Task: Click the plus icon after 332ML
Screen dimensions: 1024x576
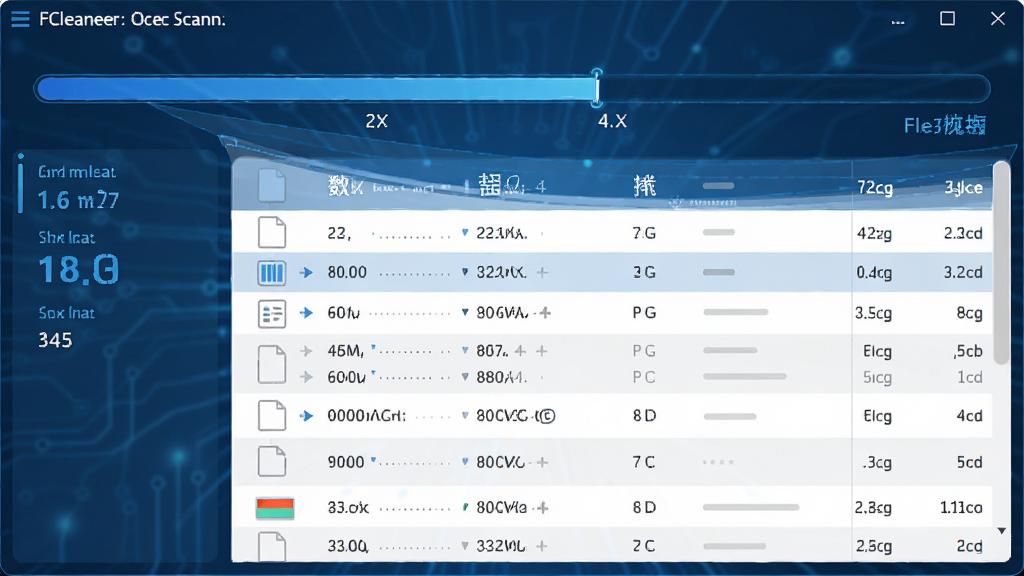Action: pos(541,546)
